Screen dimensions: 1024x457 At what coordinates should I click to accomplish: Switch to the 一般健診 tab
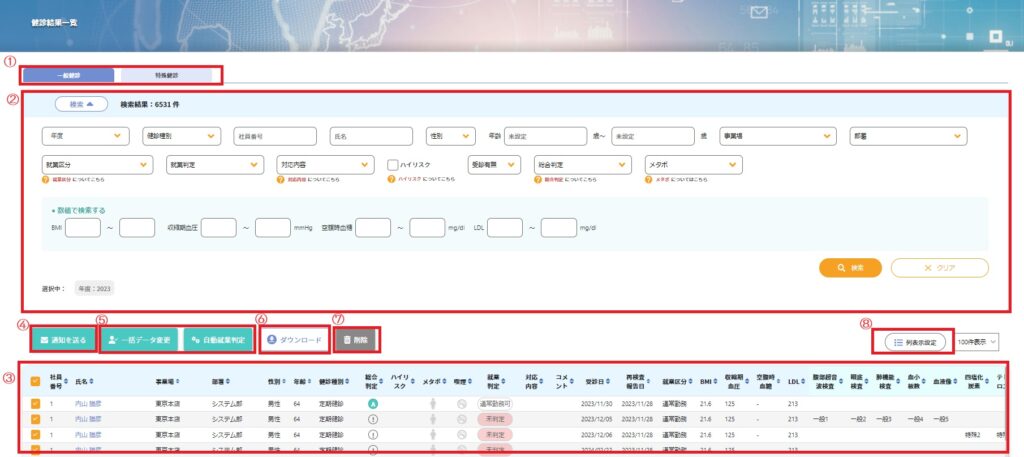(68, 75)
